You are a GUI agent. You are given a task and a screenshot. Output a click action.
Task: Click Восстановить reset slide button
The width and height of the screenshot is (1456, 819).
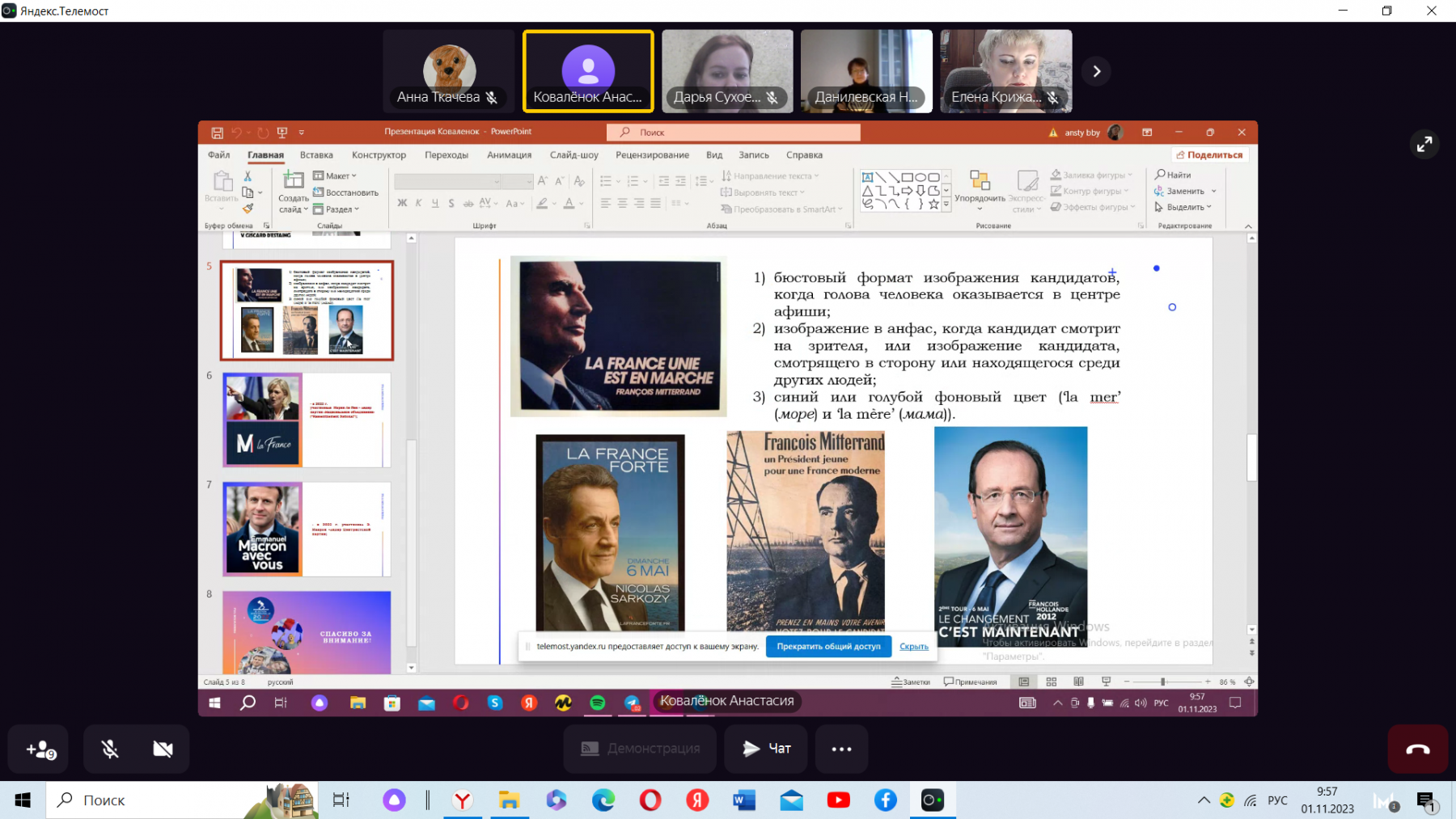345,192
